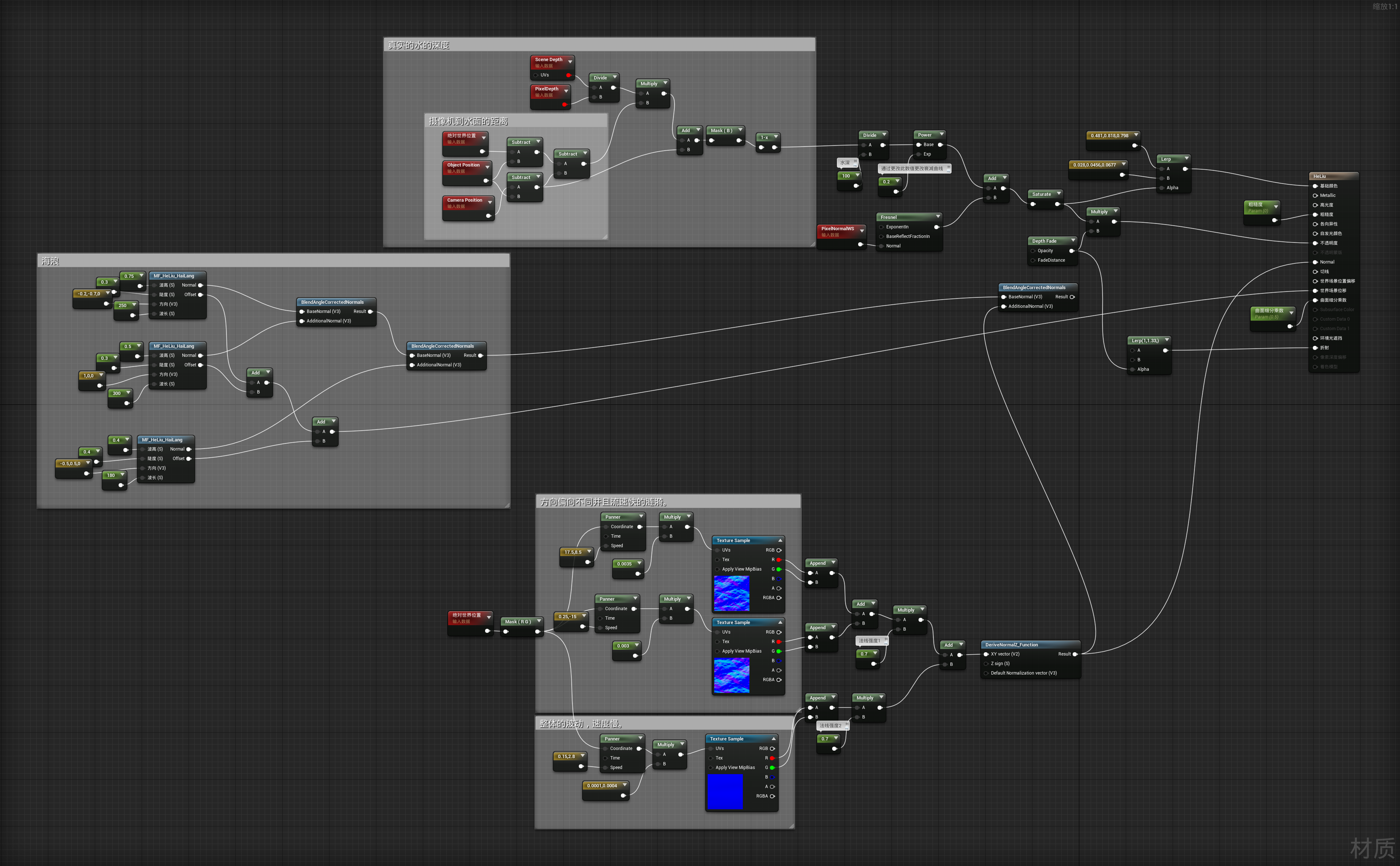Expand the PixelNormalWS node arrow
This screenshot has width=1400, height=866.
coord(861,230)
